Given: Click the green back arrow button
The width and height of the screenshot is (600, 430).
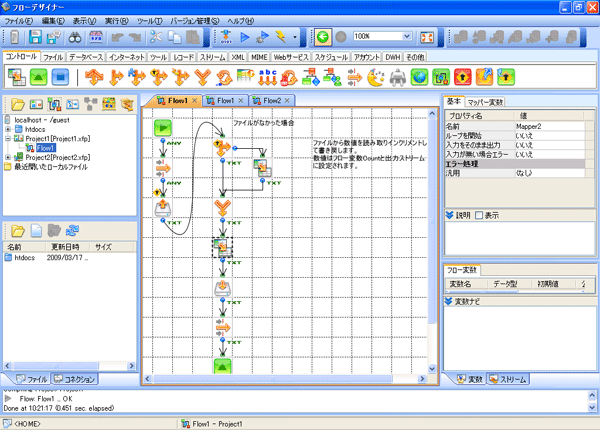Looking at the screenshot, I should (322, 37).
